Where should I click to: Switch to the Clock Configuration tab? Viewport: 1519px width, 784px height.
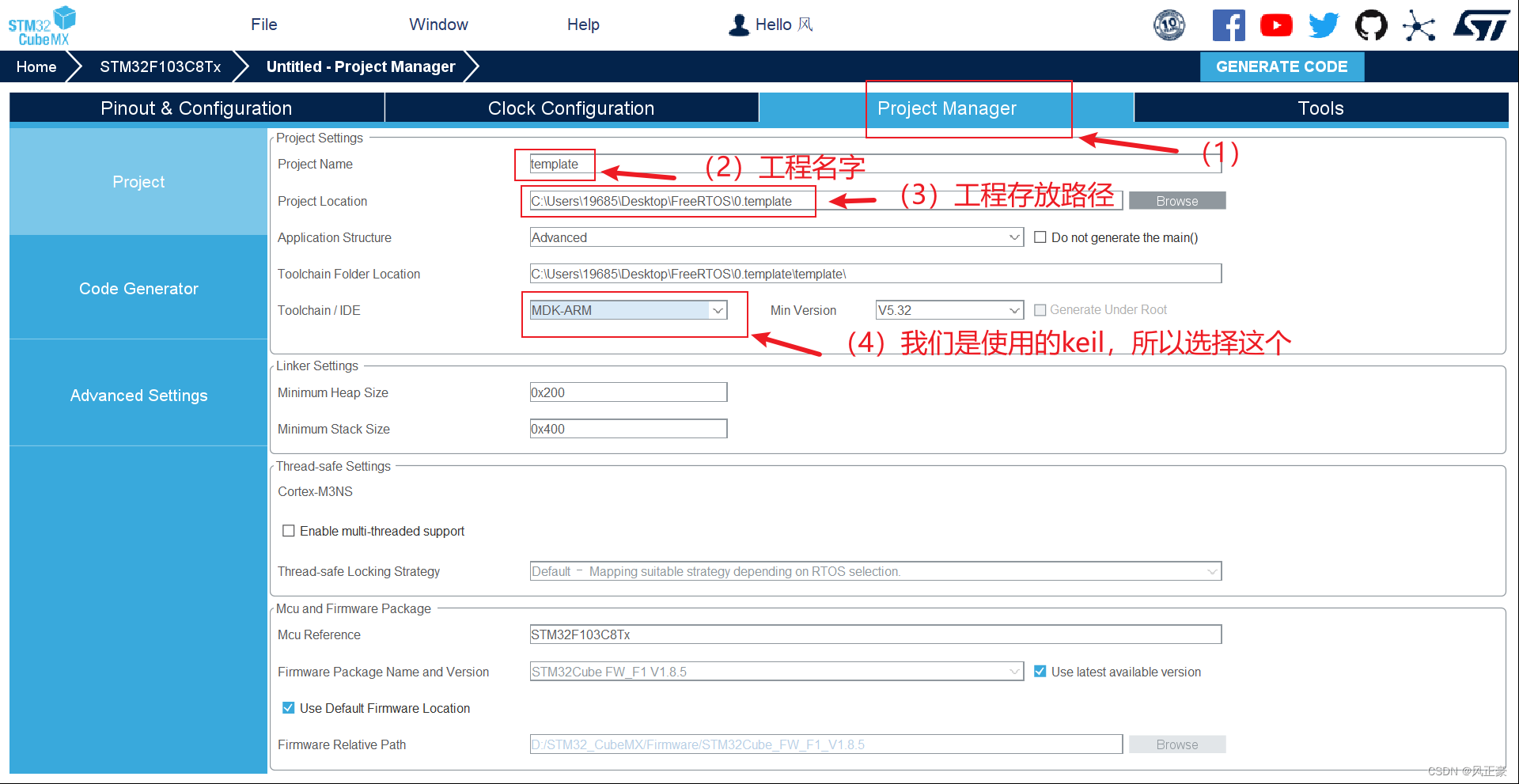point(571,108)
